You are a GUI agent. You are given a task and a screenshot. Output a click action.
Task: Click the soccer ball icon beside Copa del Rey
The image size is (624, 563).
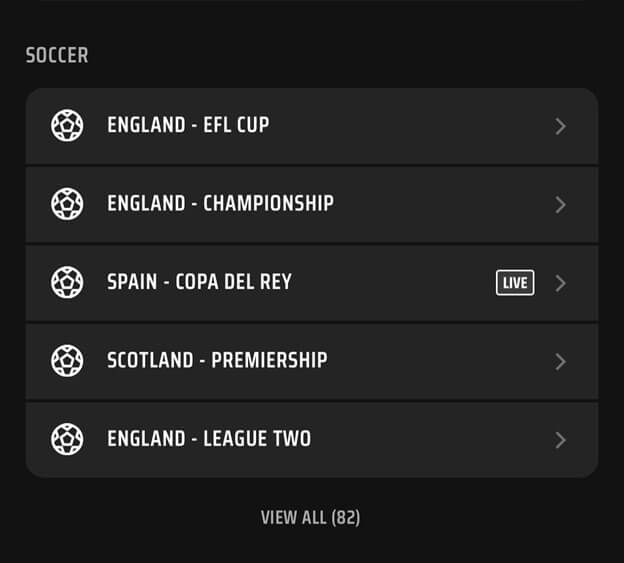(67, 282)
